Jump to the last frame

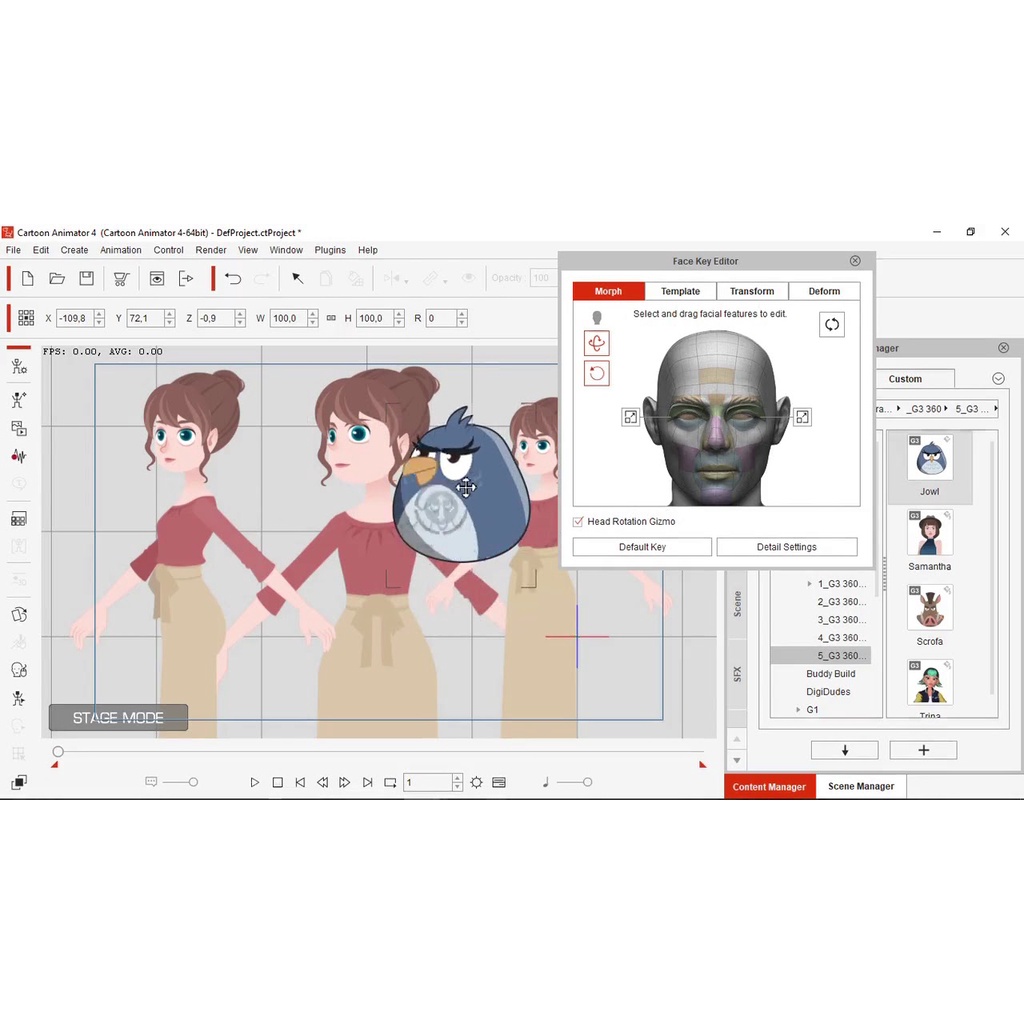[x=368, y=782]
